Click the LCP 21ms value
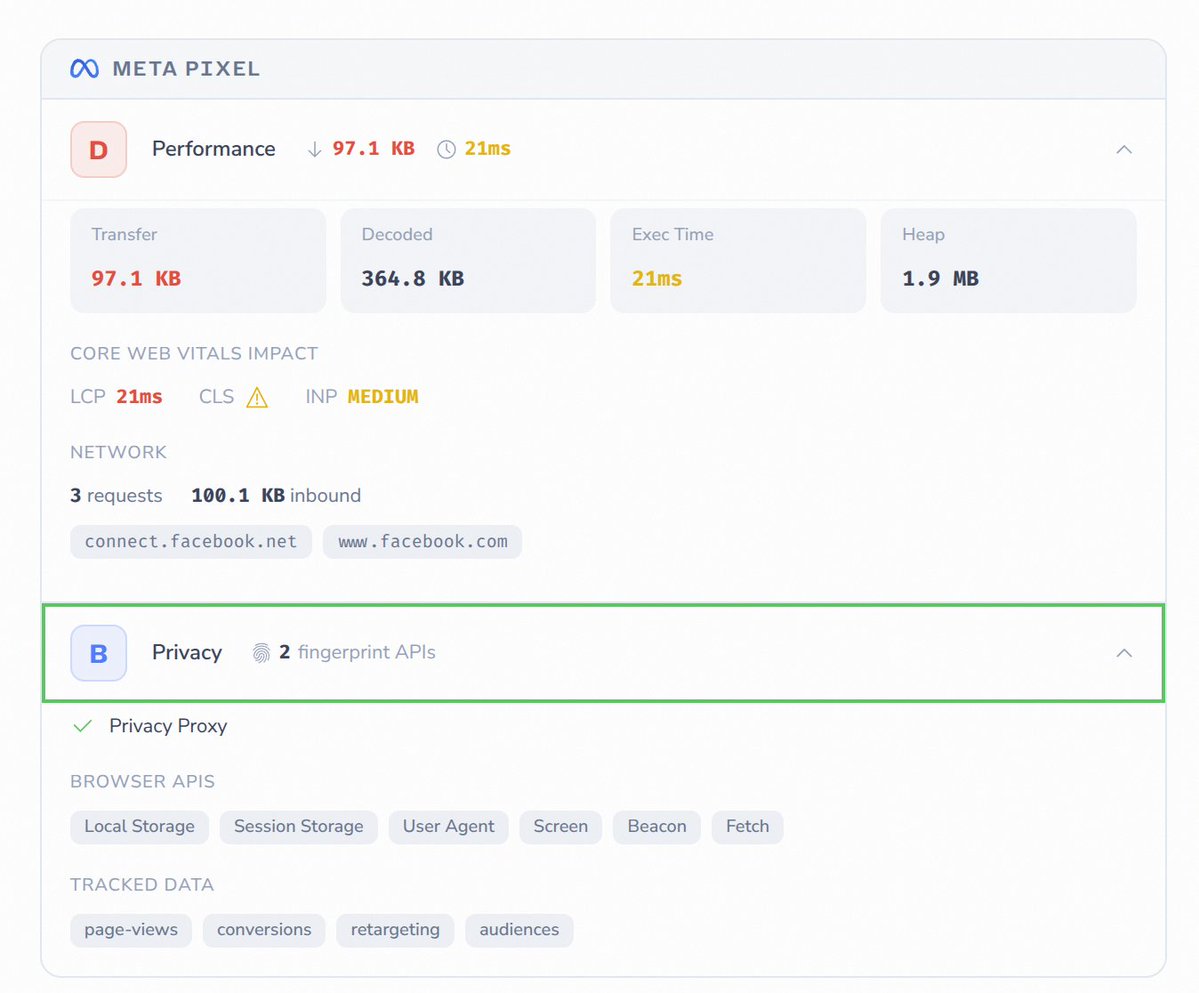This screenshot has height=993, width=1199. pos(139,397)
